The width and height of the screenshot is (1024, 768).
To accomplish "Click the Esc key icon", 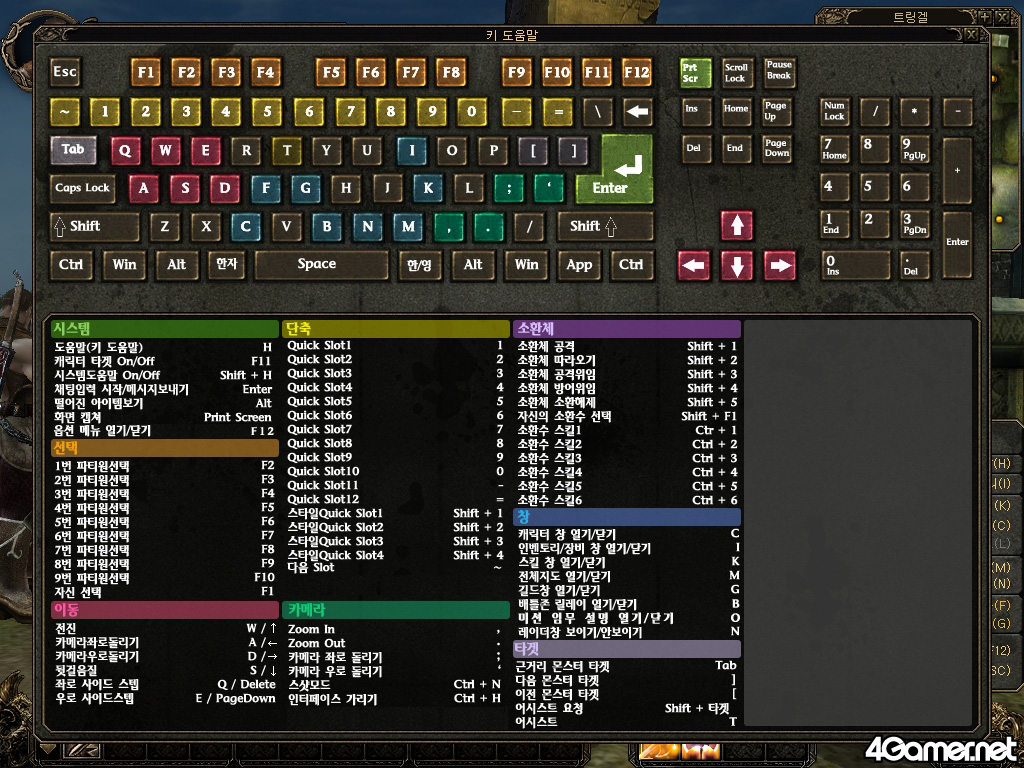I will (65, 72).
